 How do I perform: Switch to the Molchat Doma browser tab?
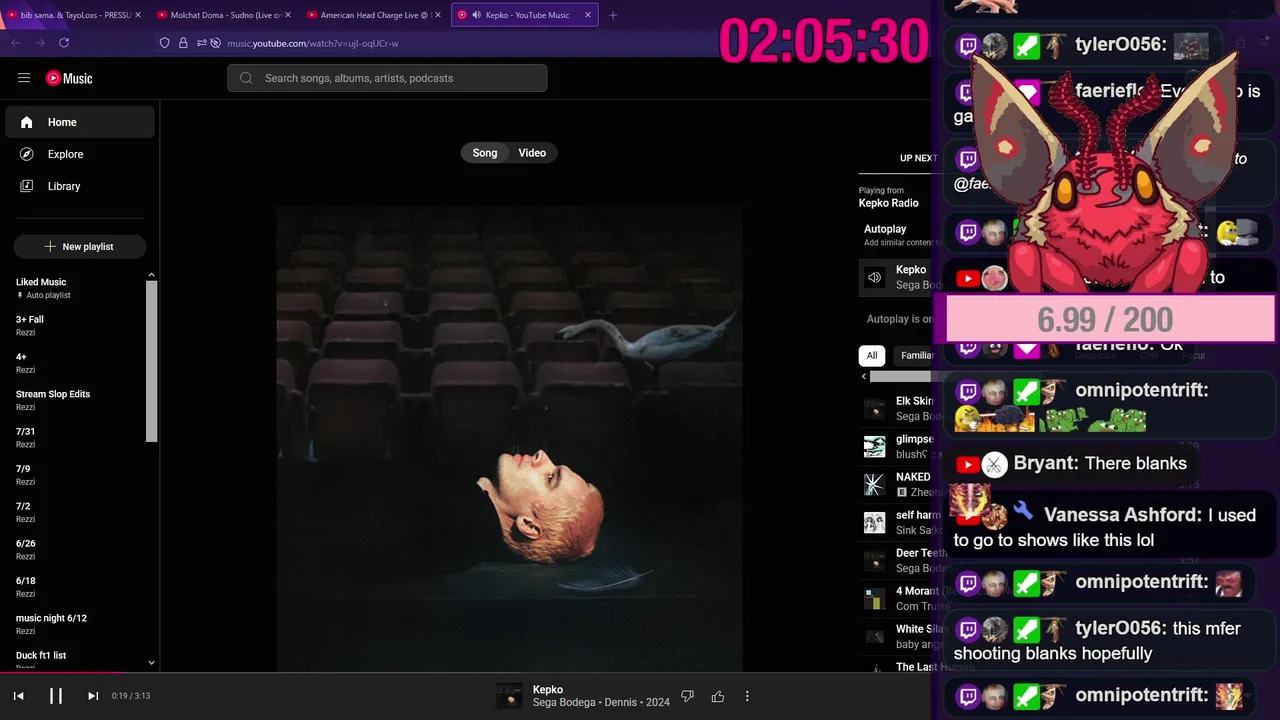click(x=225, y=15)
